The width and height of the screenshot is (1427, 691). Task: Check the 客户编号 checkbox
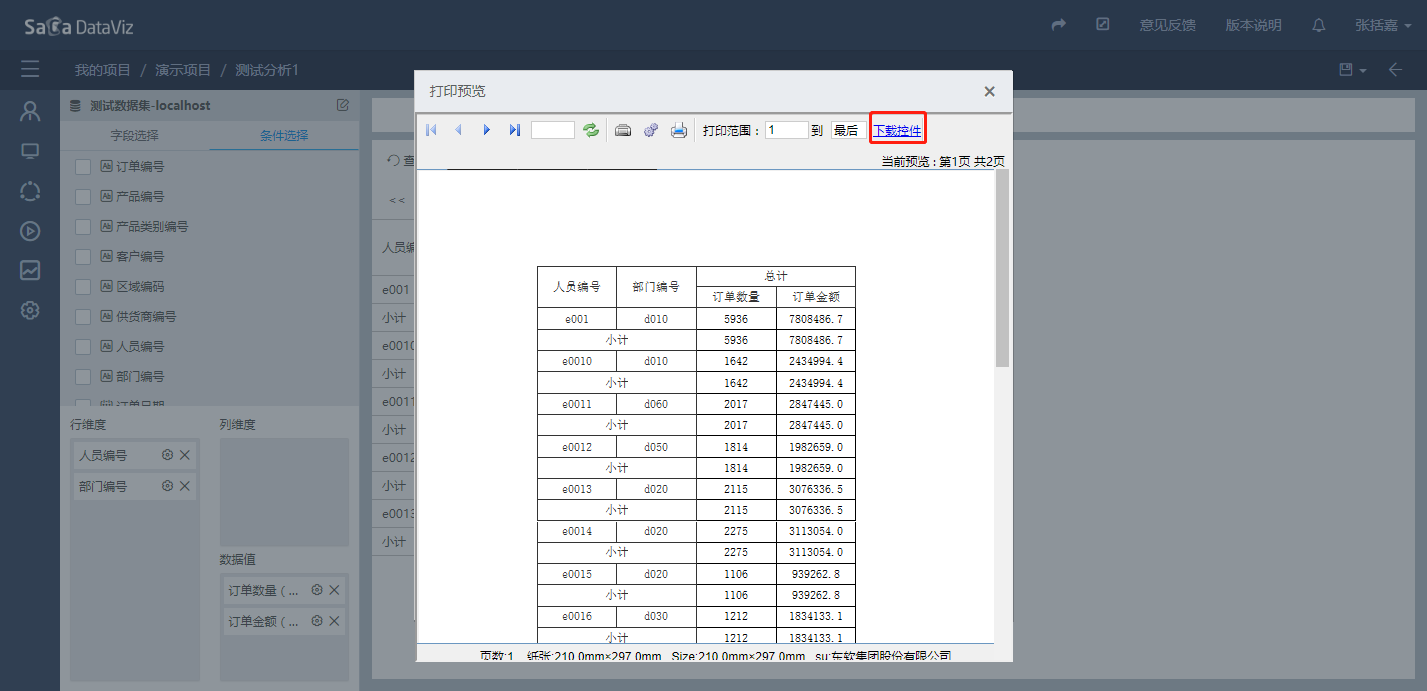tap(83, 257)
